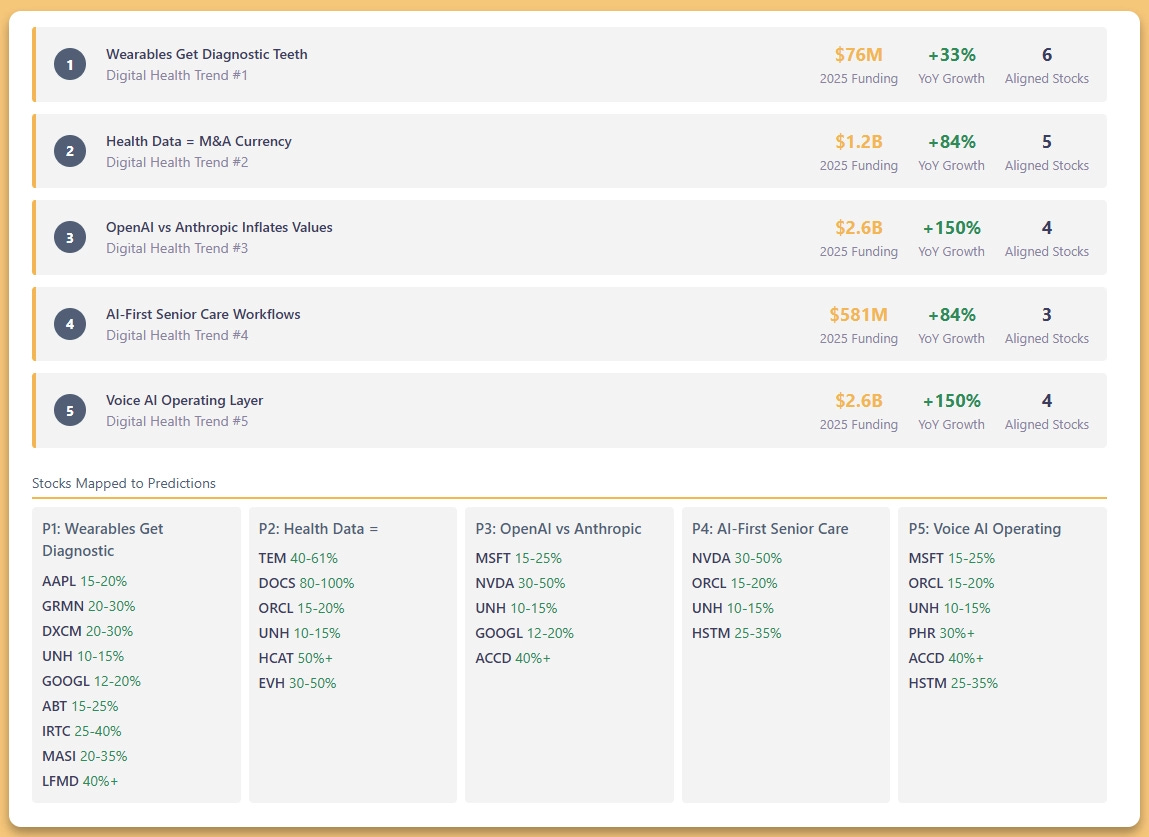Click the AAPL 15-20% stock entry
The width and height of the screenshot is (1149, 837).
click(x=84, y=581)
